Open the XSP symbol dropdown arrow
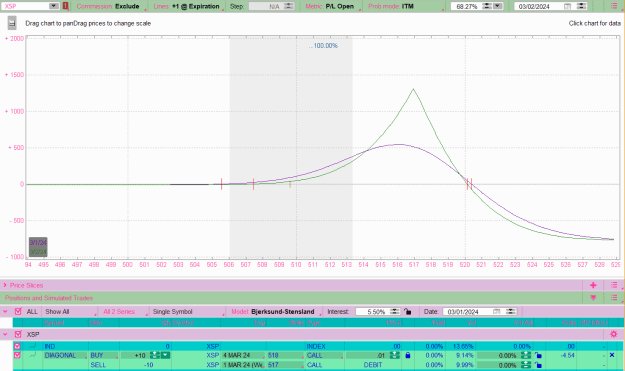Image resolution: width=625 pixels, height=371 pixels. coord(54,6)
